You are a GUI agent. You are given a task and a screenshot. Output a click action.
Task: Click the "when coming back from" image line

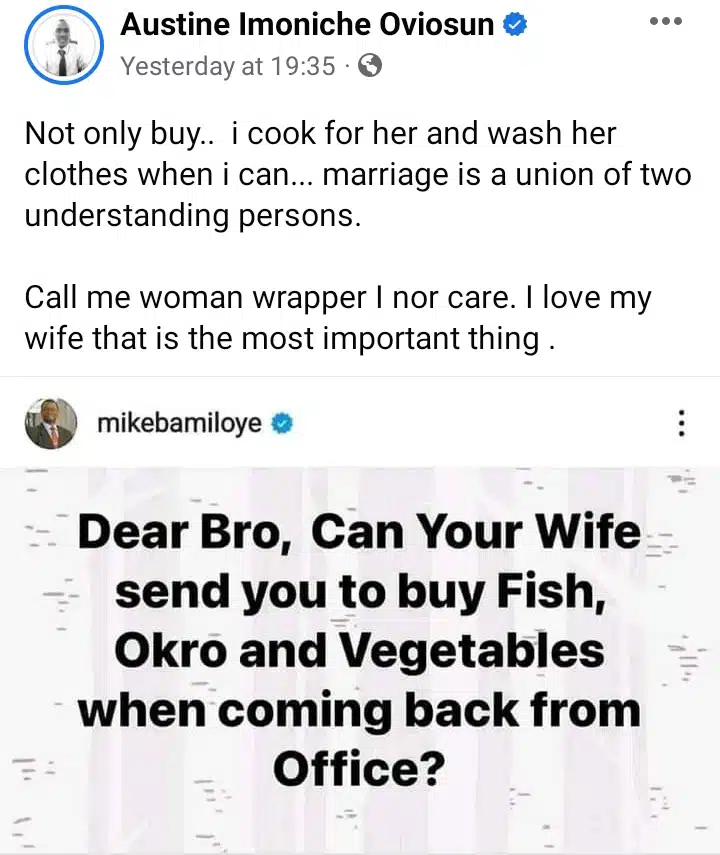[x=358, y=709]
